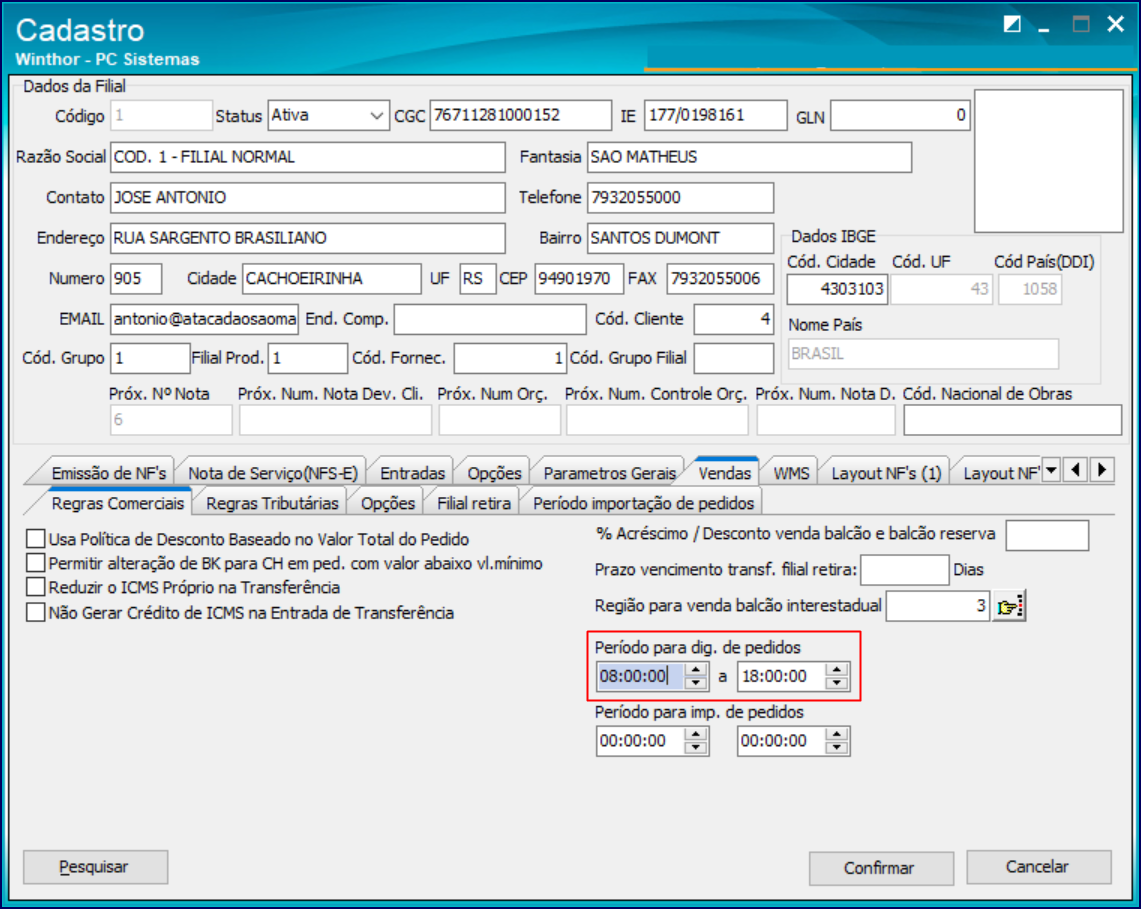Edit the Razão Social field
Image resolution: width=1141 pixels, height=909 pixels.
[x=308, y=157]
